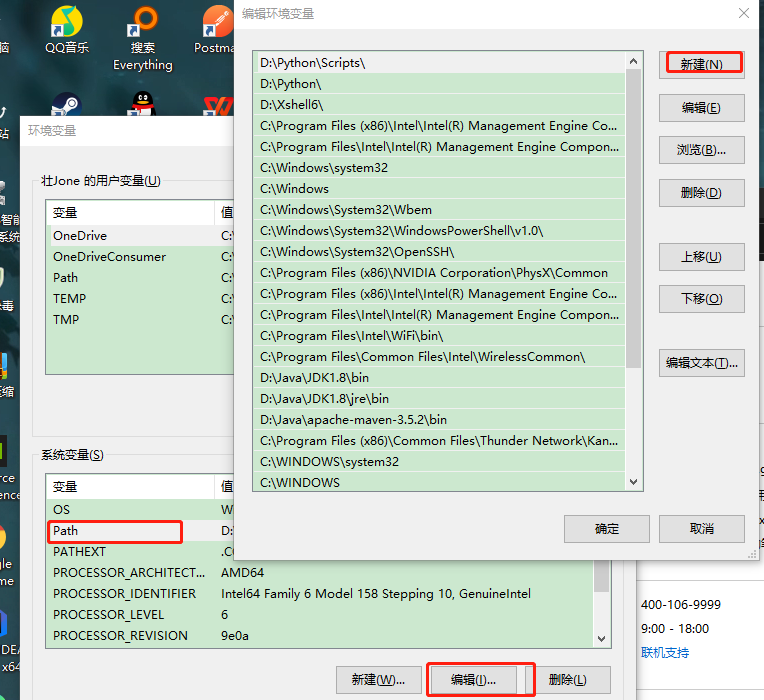This screenshot has height=700, width=764.
Task: Click the path list scroll-up arrow
Action: tap(633, 61)
